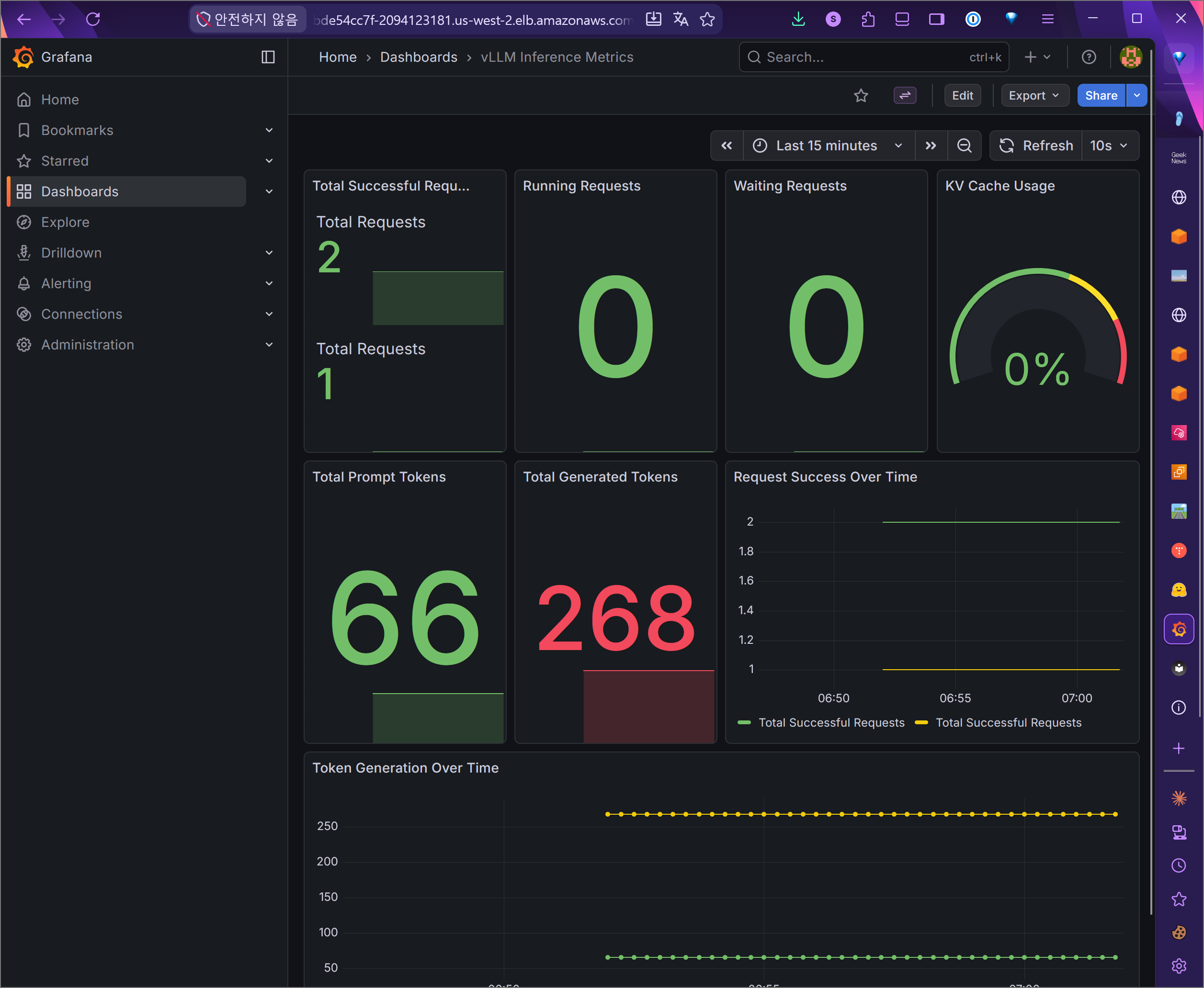Toggle the sidebar dock menu icon

tap(268, 57)
